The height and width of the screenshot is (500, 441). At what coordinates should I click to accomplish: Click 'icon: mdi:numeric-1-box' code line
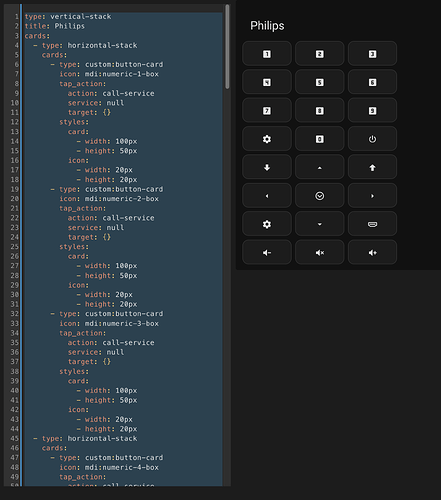pyautogui.click(x=109, y=74)
